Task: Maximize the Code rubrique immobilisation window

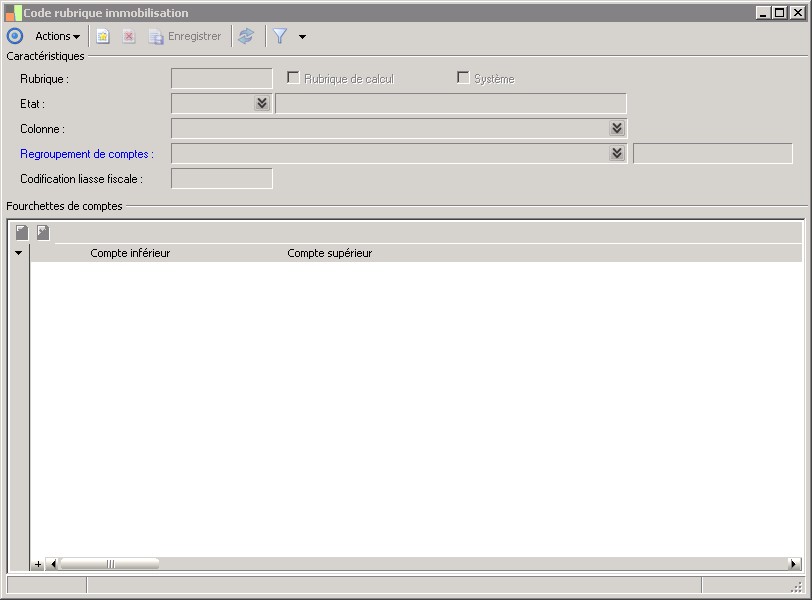Action: coord(779,13)
